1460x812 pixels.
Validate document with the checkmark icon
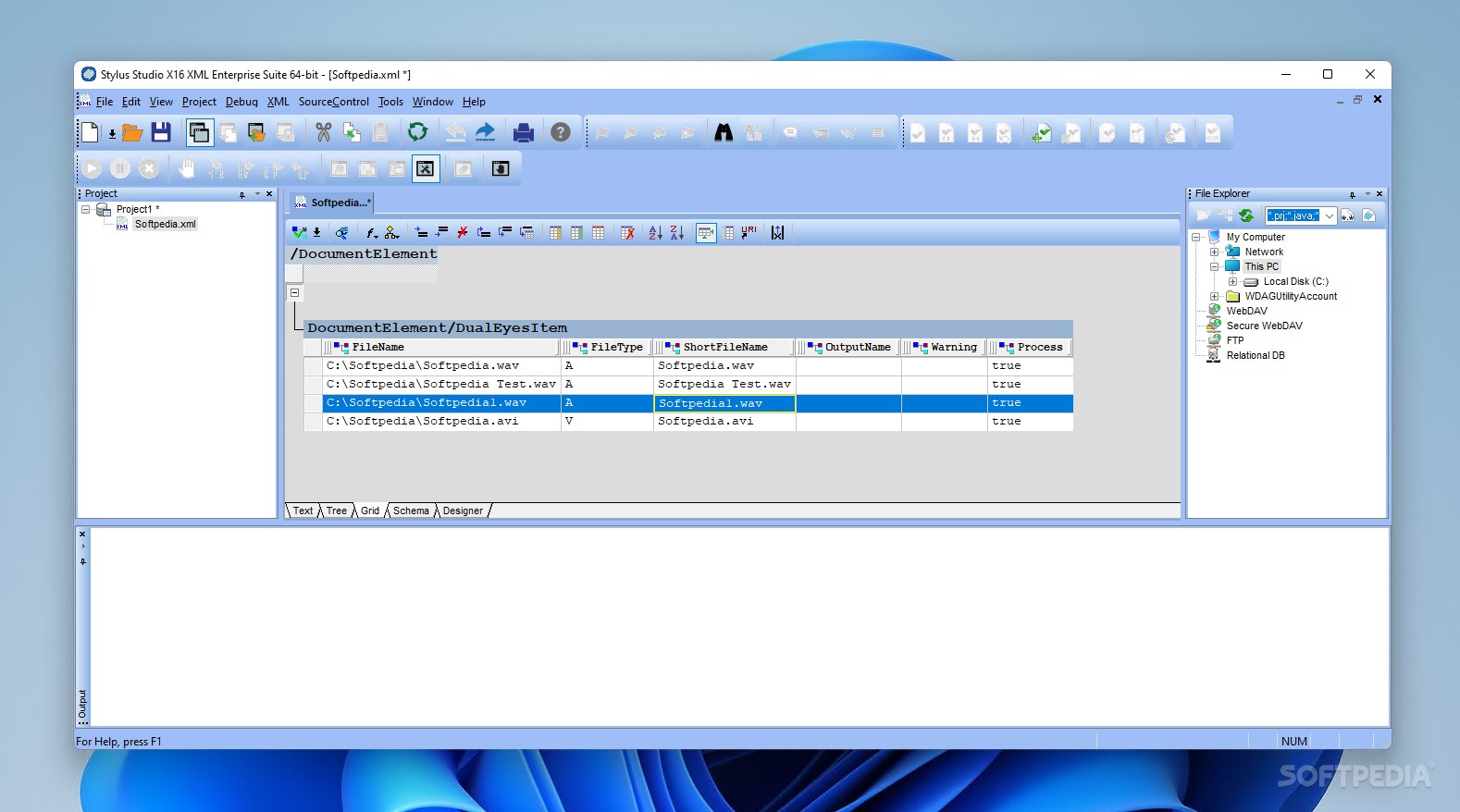point(299,232)
